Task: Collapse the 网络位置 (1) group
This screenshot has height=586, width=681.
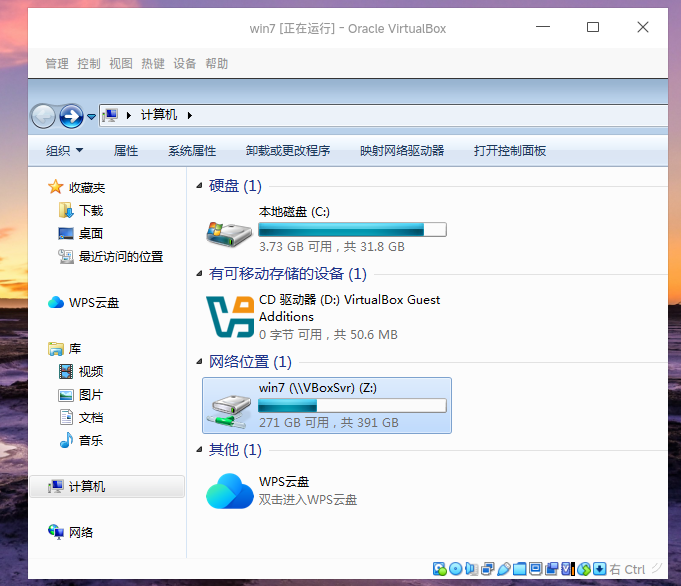Action: click(x=199, y=362)
